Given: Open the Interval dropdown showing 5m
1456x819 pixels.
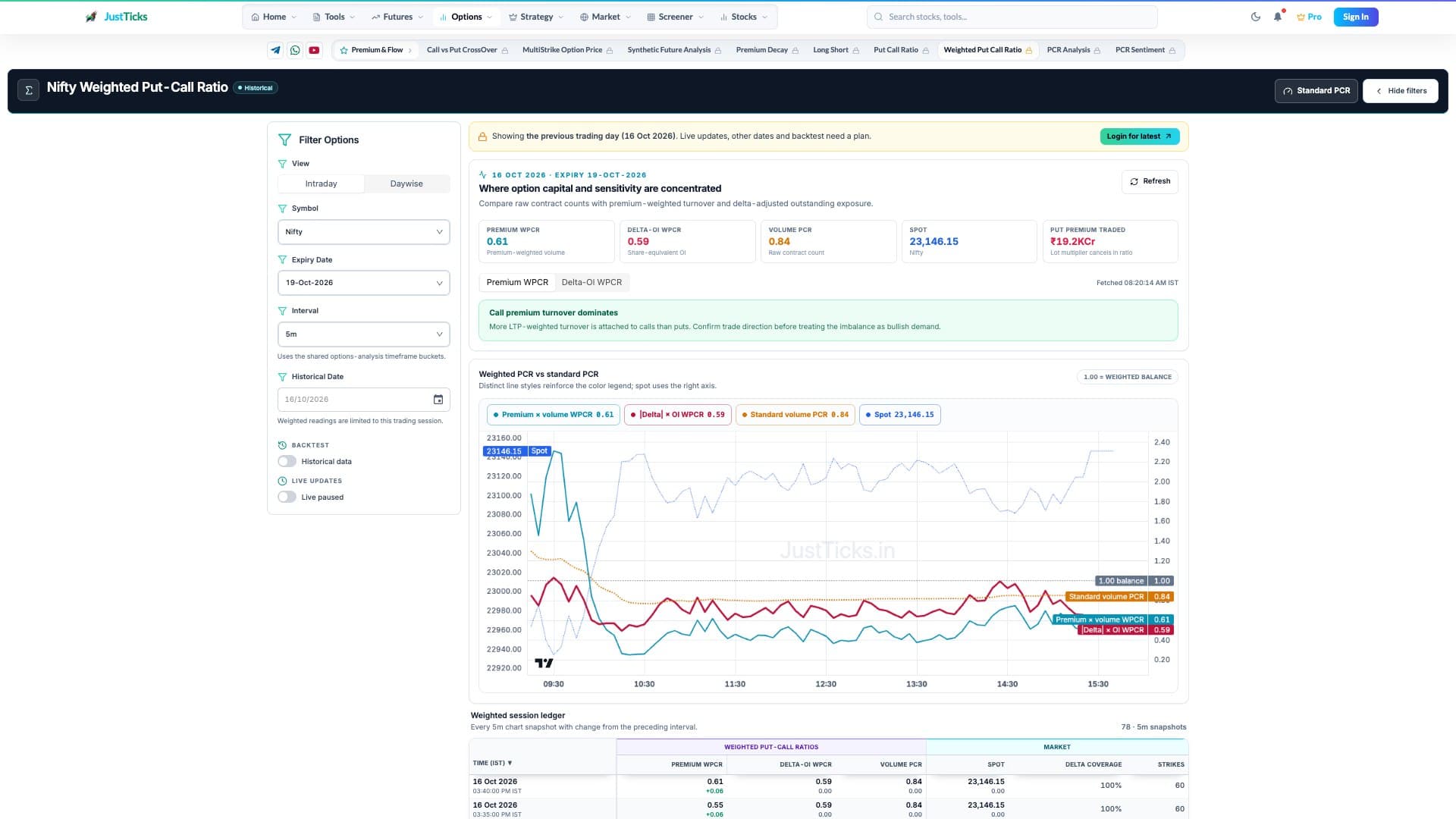Looking at the screenshot, I should point(364,334).
